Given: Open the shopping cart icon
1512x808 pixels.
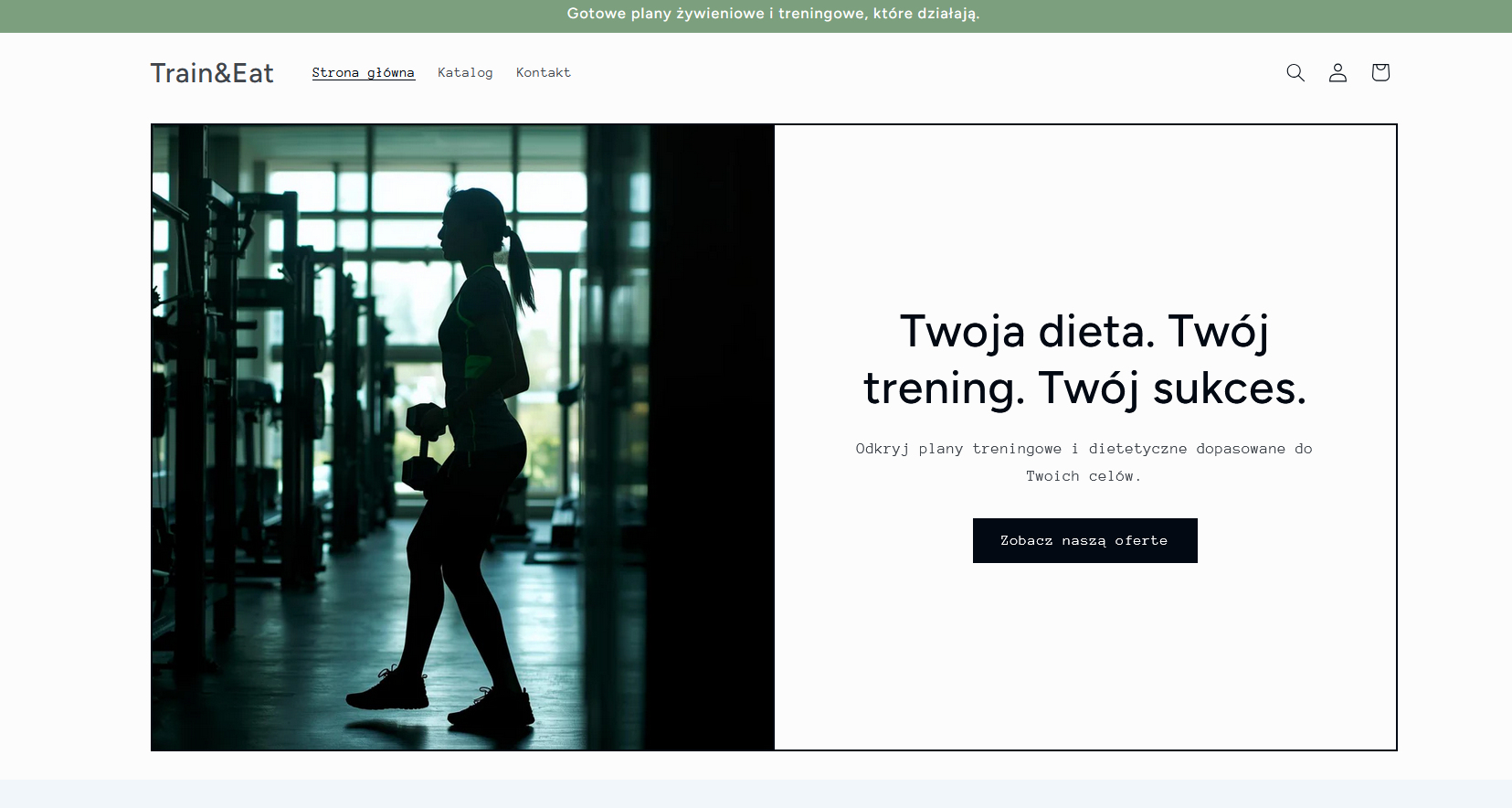Looking at the screenshot, I should [1380, 72].
